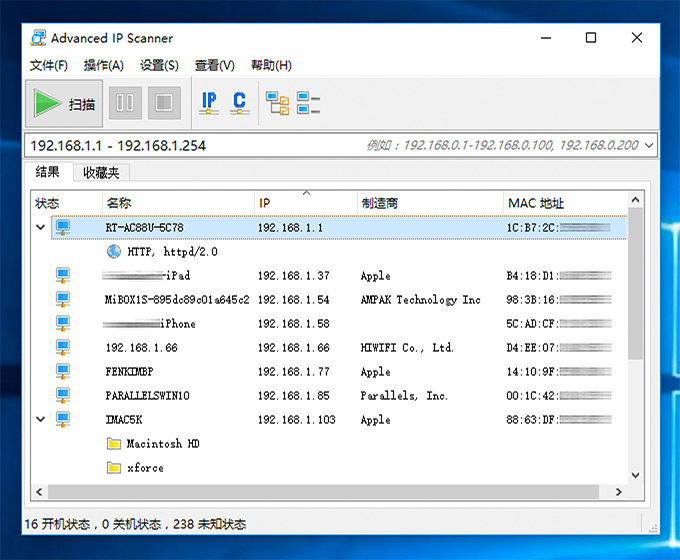Click the IP toolbar icon
Viewport: 680px width, 560px height.
pyautogui.click(x=209, y=103)
